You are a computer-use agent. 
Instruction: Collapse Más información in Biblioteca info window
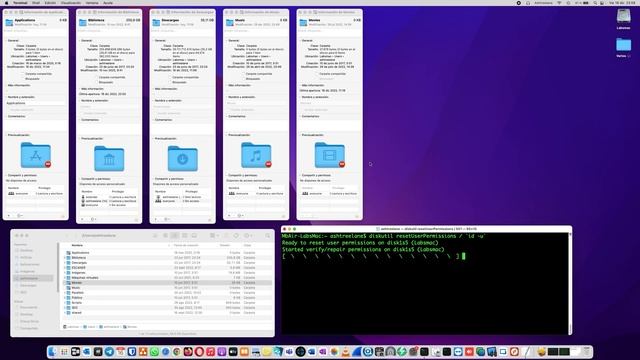pyautogui.click(x=80, y=89)
